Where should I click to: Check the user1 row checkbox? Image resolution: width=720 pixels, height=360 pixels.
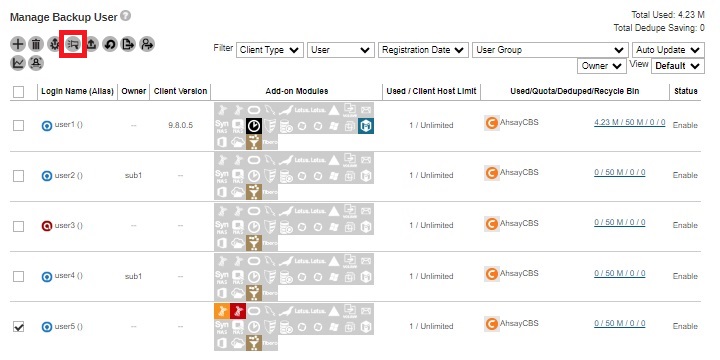pos(18,125)
